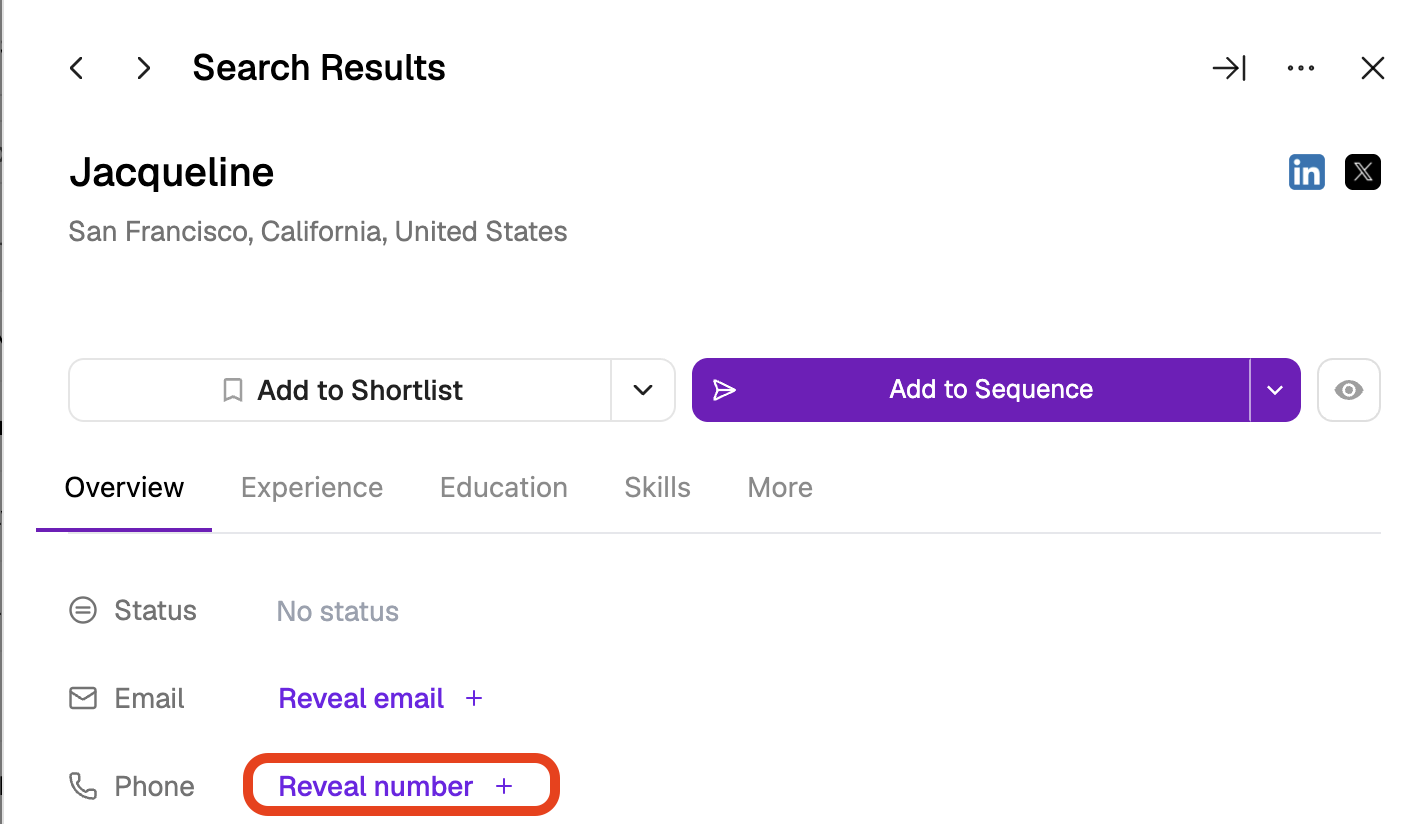
Task: Click the Add to Shortlist button
Action: 340,390
